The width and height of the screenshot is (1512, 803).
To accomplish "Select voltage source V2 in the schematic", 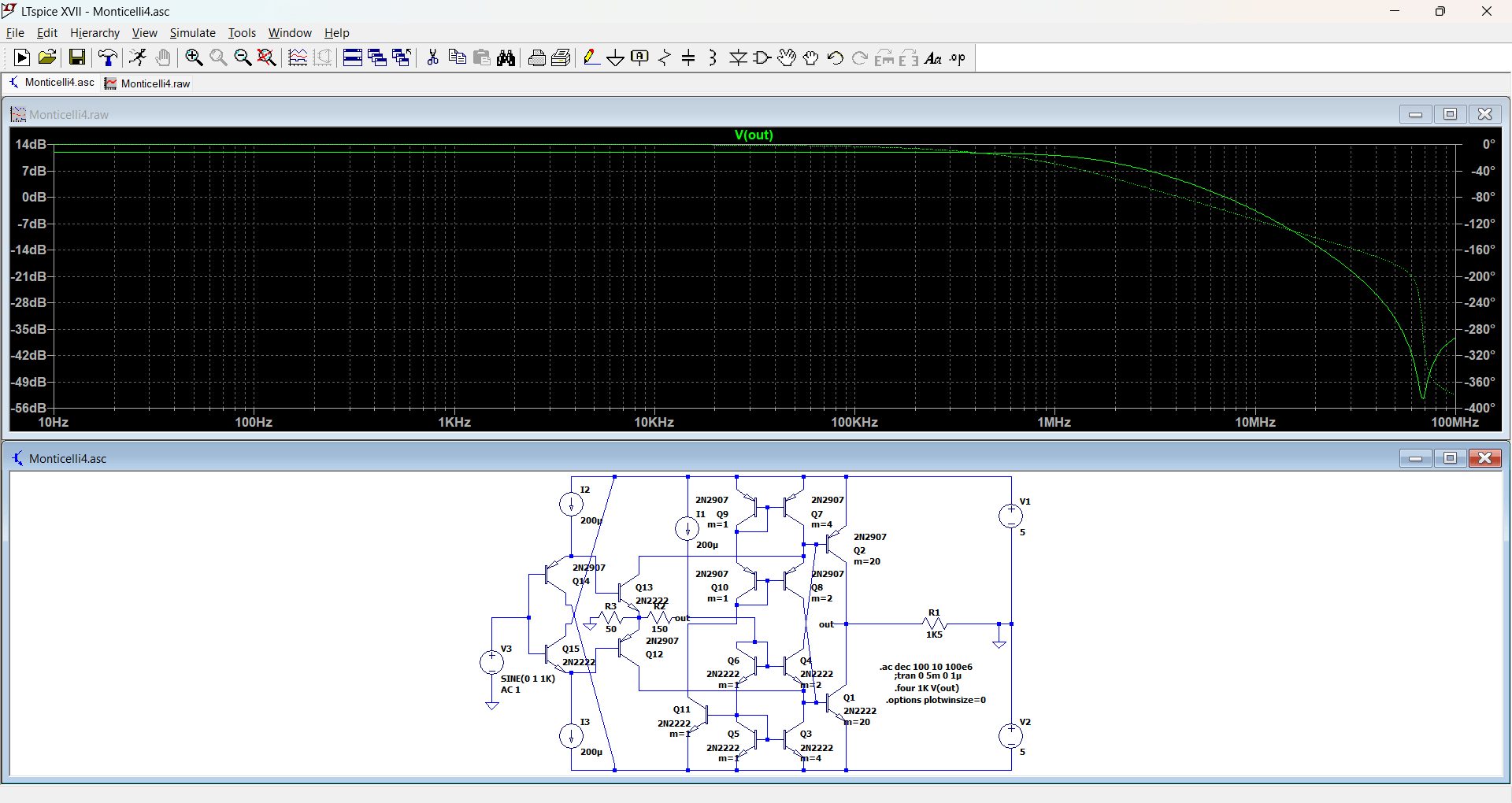I will pyautogui.click(x=1011, y=736).
